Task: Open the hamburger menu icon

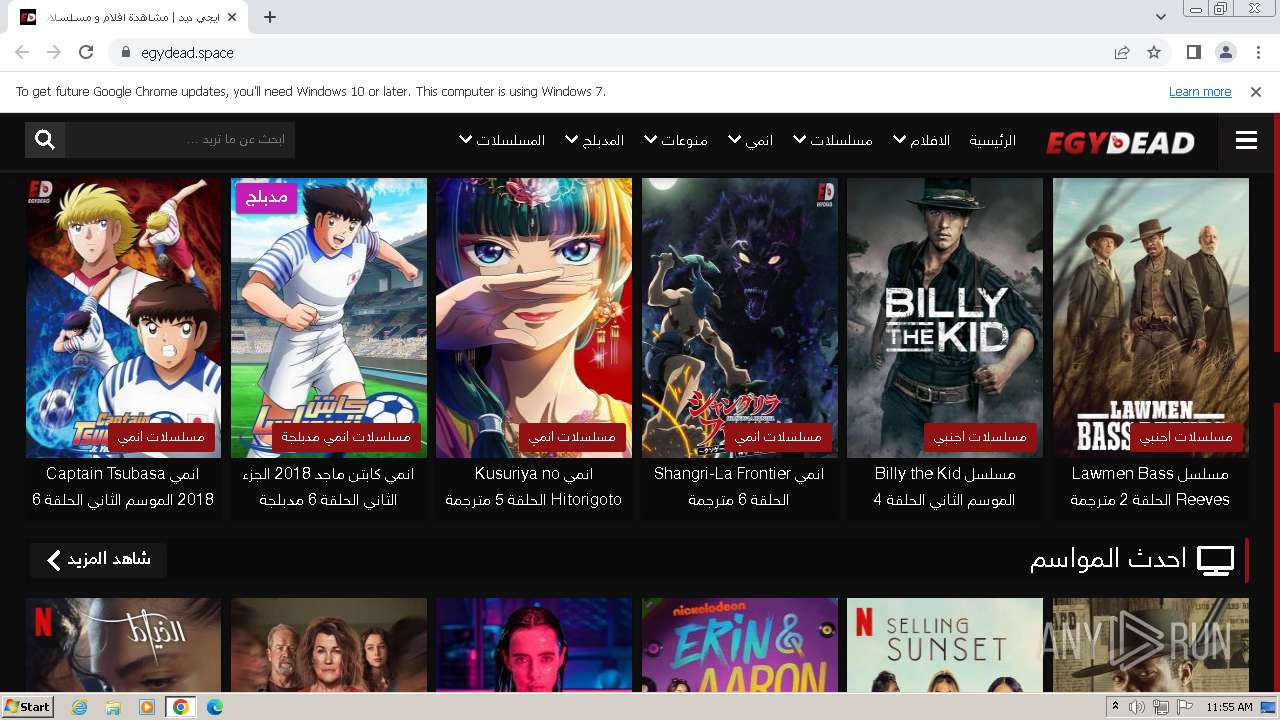Action: click(1246, 141)
